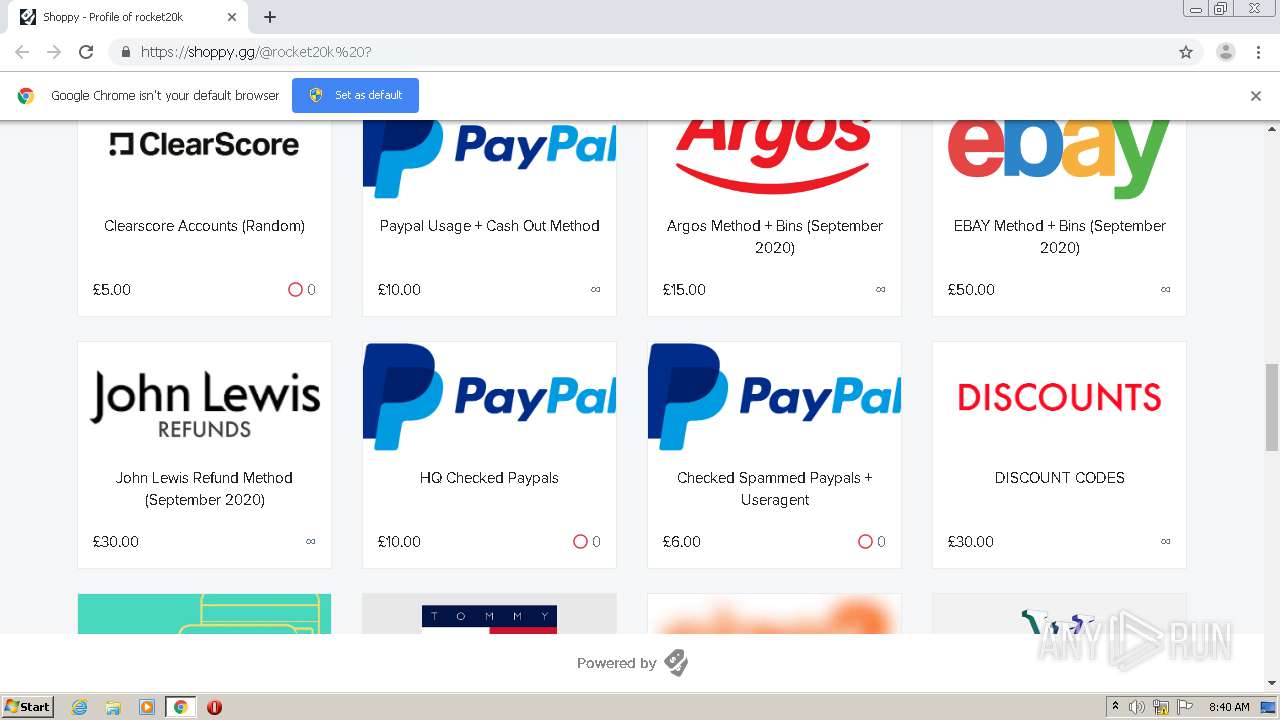This screenshot has width=1280, height=720.
Task: Click Action Center flag in tray
Action: [1185, 707]
